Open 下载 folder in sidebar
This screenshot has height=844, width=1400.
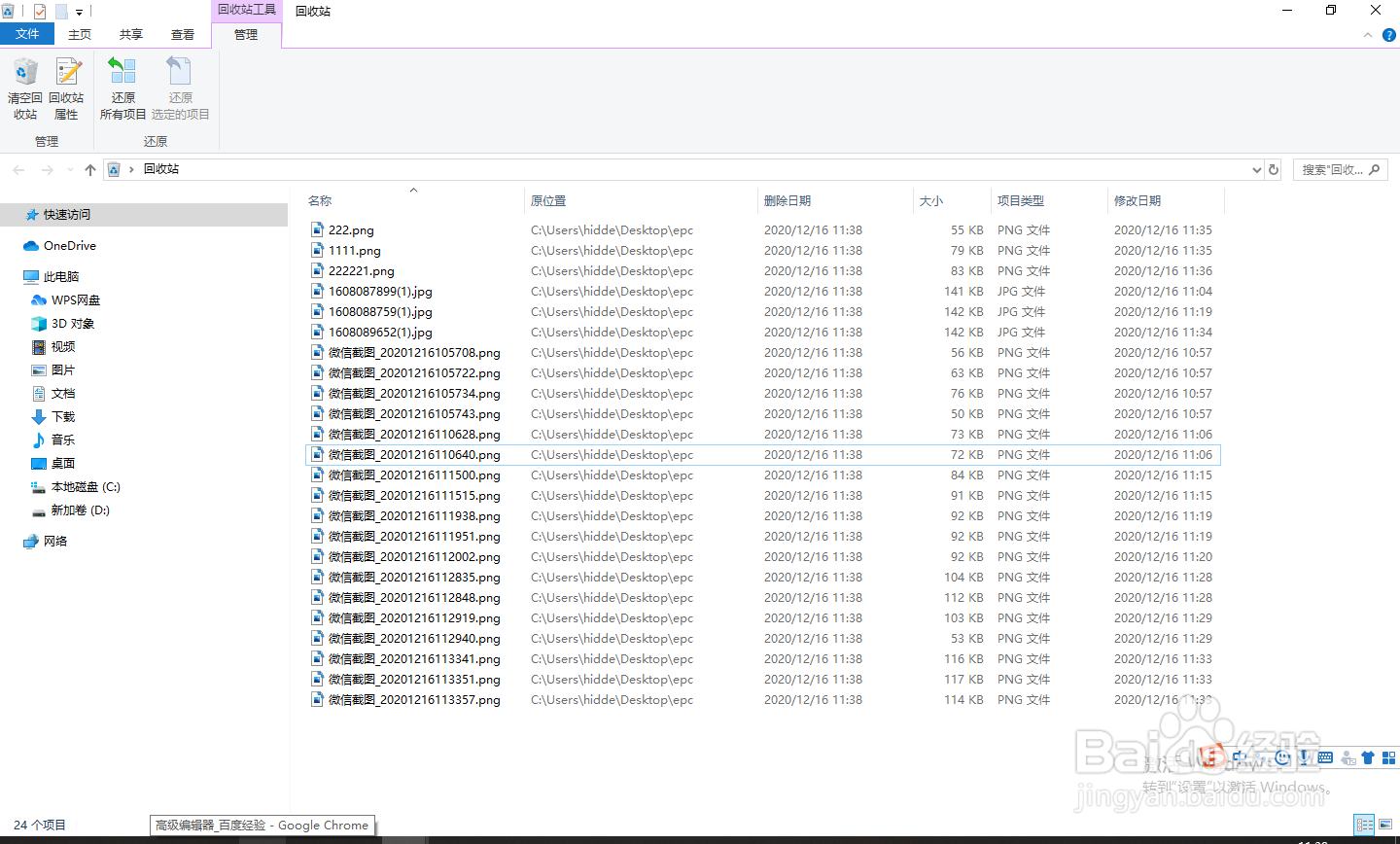click(63, 417)
